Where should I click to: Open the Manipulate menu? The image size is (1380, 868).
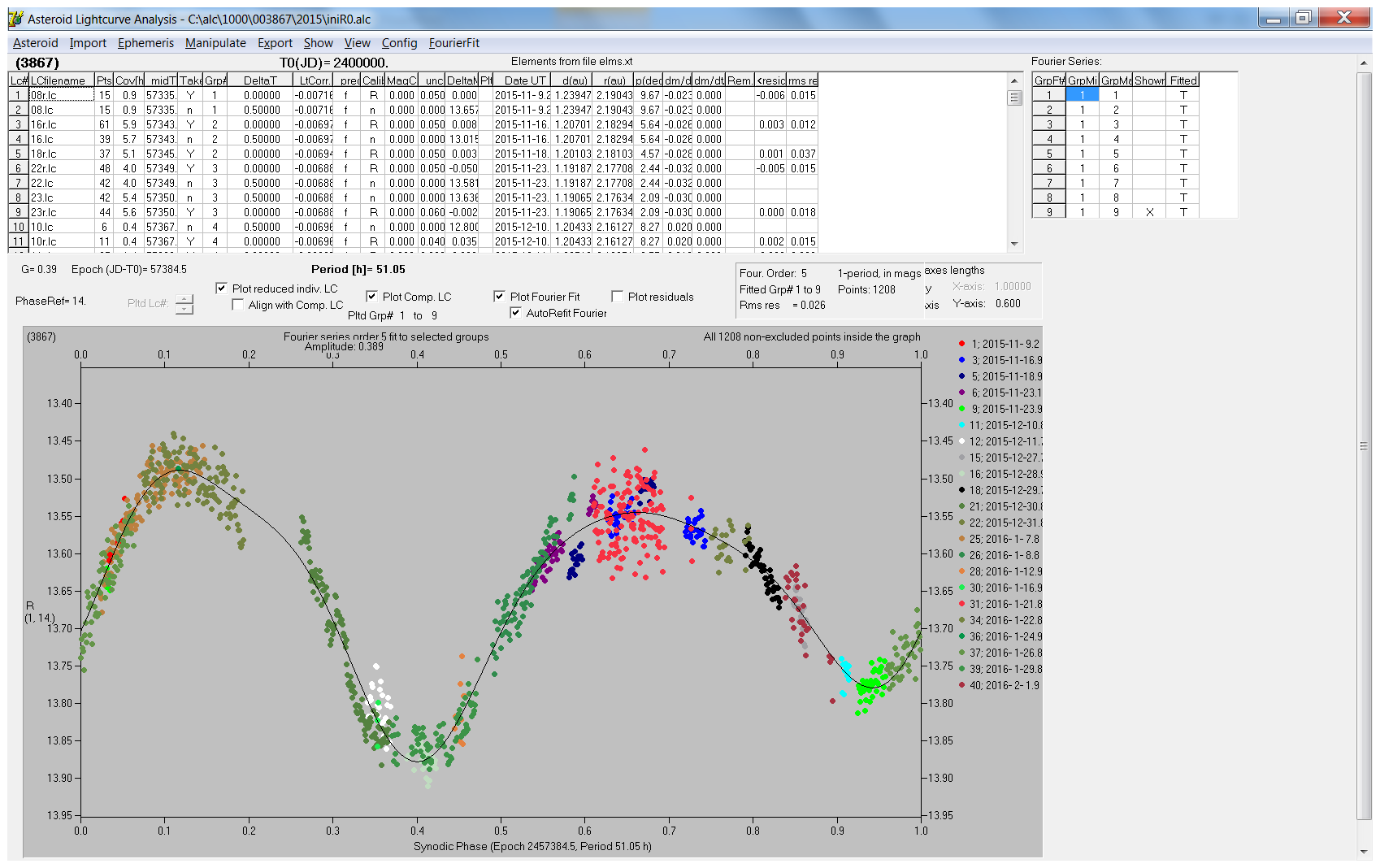[x=215, y=43]
